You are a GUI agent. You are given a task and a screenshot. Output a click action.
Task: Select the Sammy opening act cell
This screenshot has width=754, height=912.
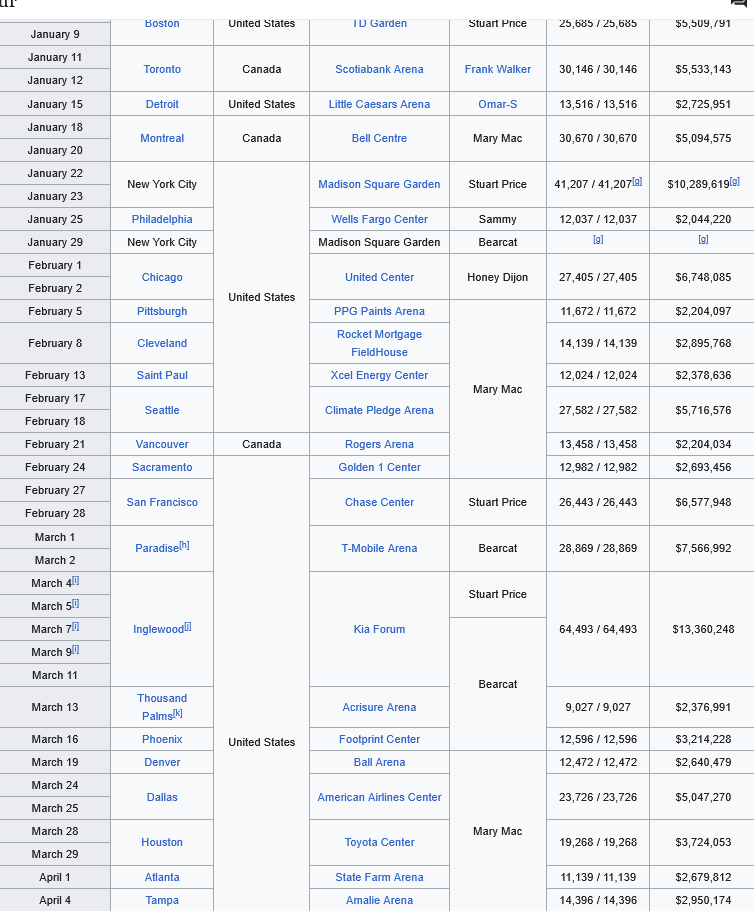pyautogui.click(x=497, y=219)
